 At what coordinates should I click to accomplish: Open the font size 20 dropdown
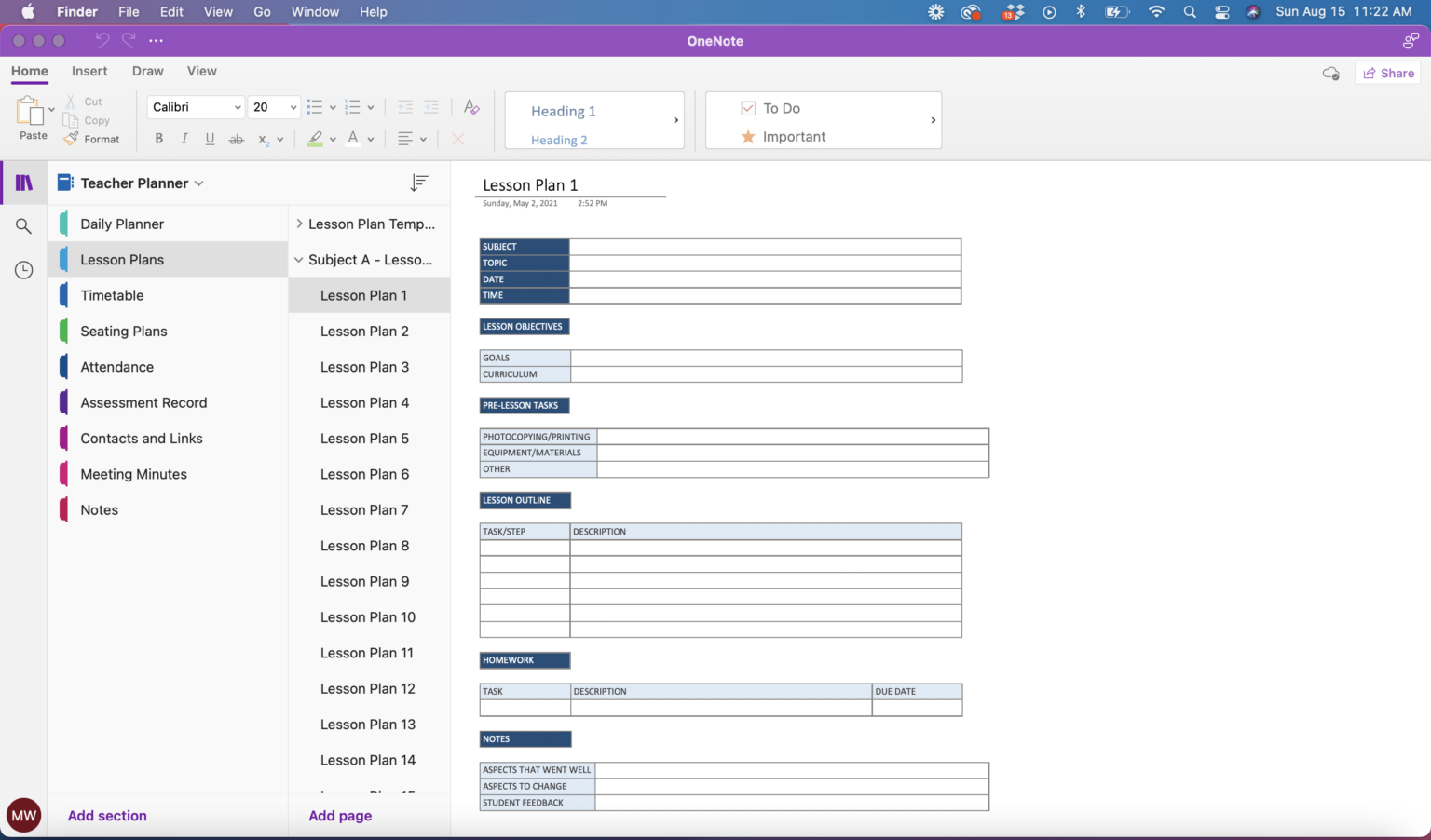[x=293, y=107]
